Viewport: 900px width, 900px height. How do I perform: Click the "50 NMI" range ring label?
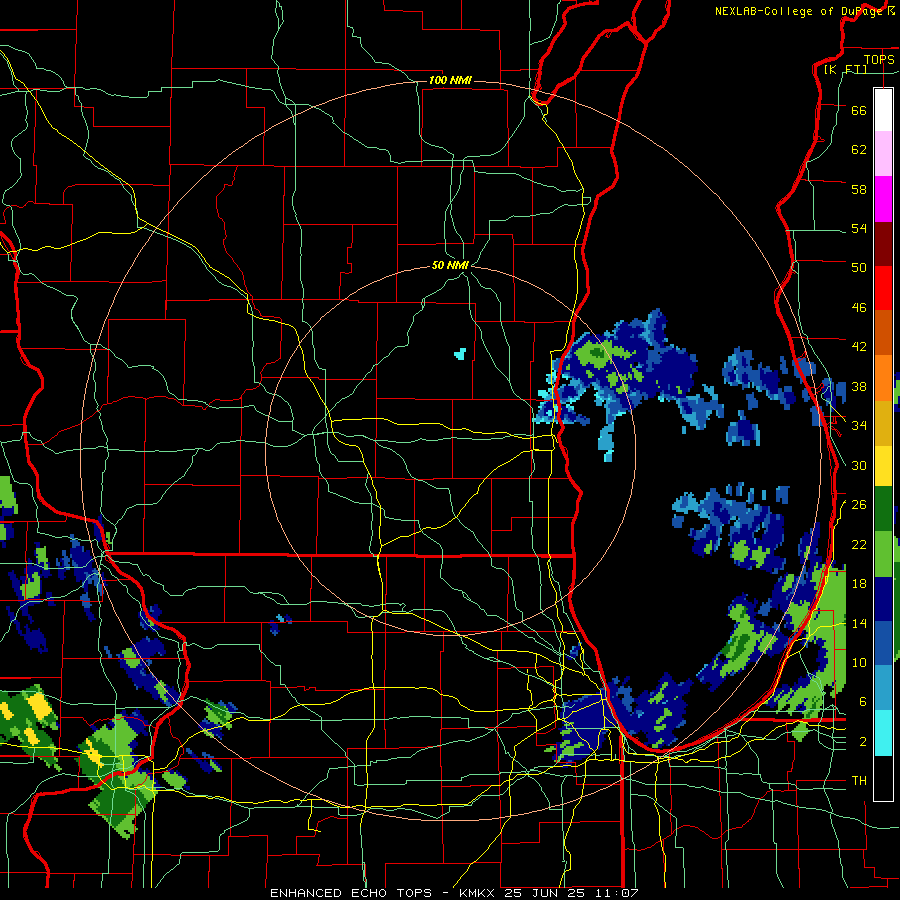pyautogui.click(x=451, y=265)
